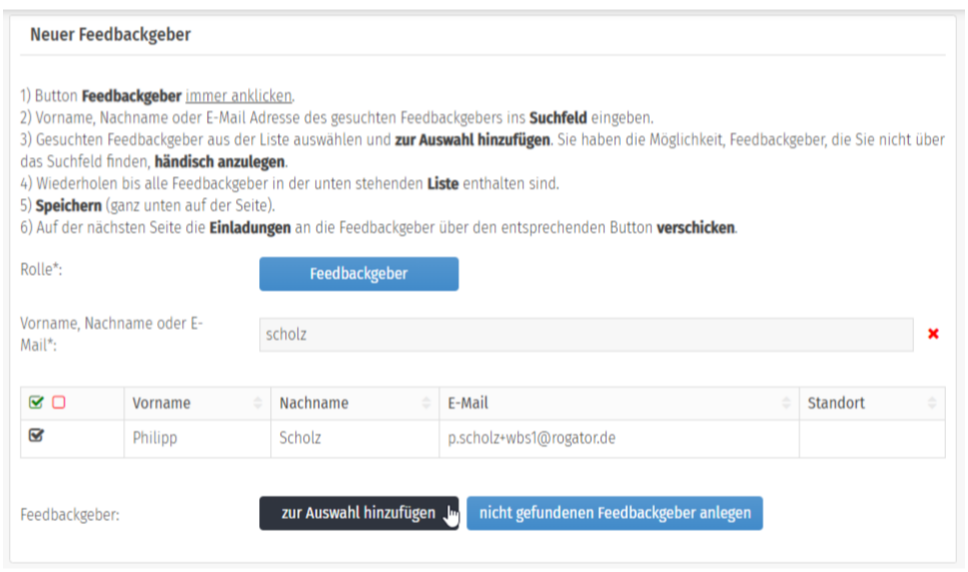Deselect all rows via red square icon
Viewport: 968px width, 572px height.
[58, 403]
